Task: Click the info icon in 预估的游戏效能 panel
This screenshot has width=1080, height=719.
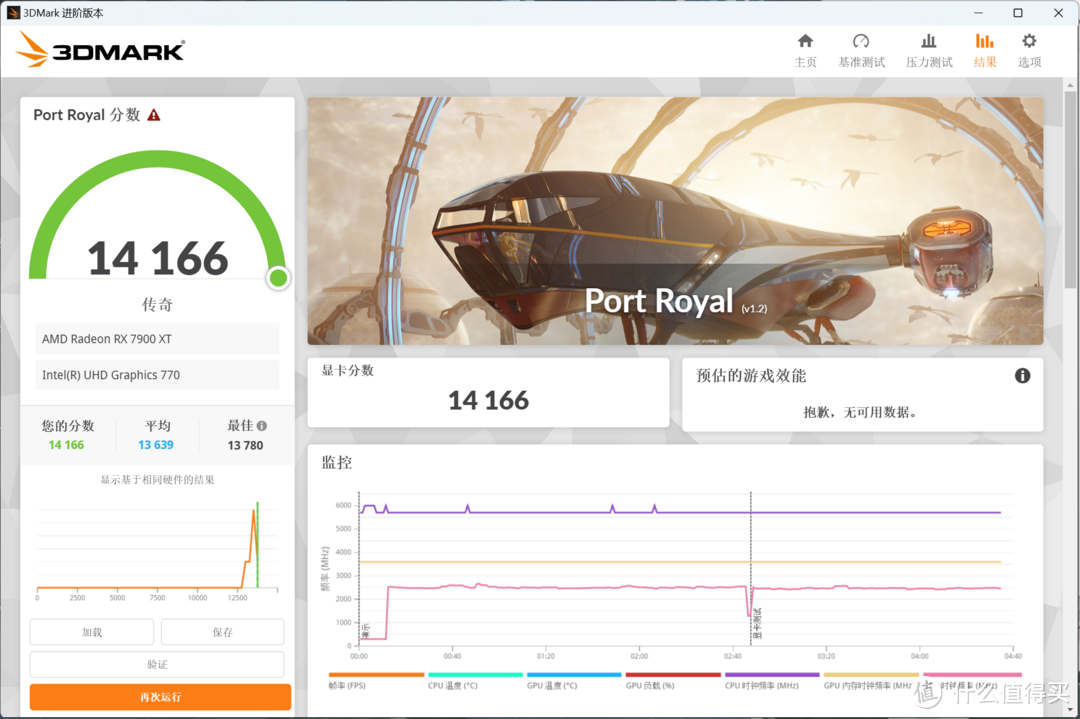Action: pyautogui.click(x=1022, y=375)
